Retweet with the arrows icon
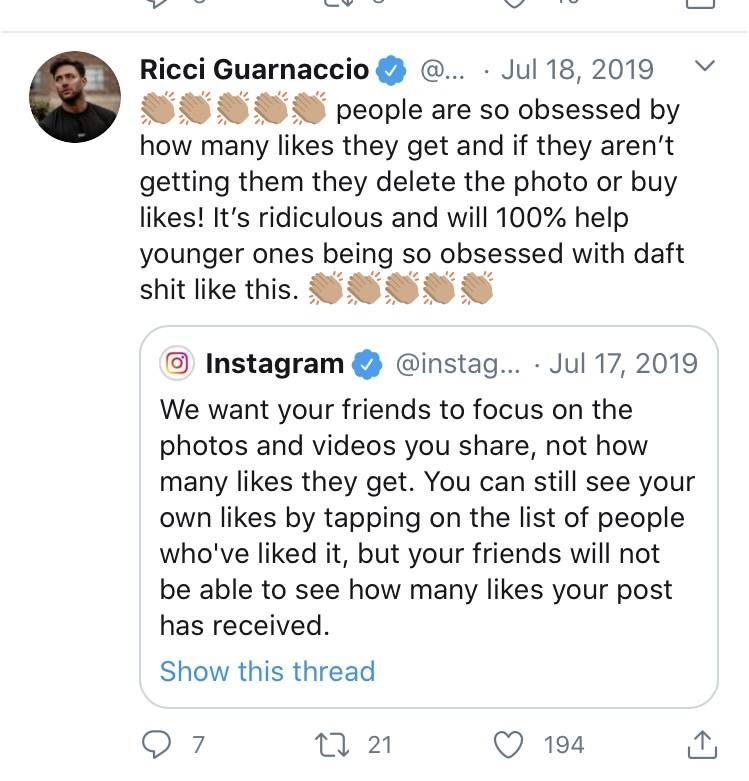 333,745
